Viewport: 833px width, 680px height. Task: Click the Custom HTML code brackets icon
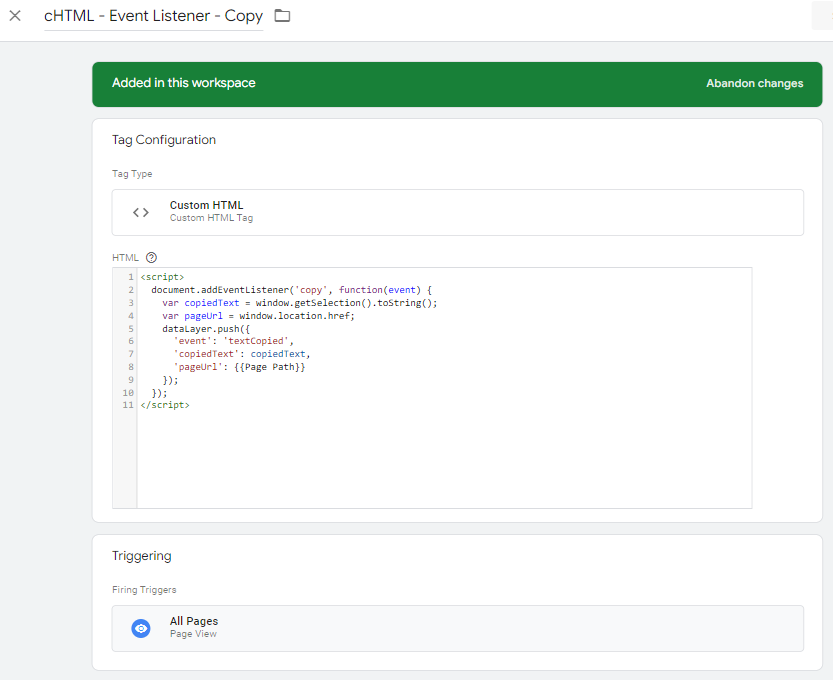point(141,212)
